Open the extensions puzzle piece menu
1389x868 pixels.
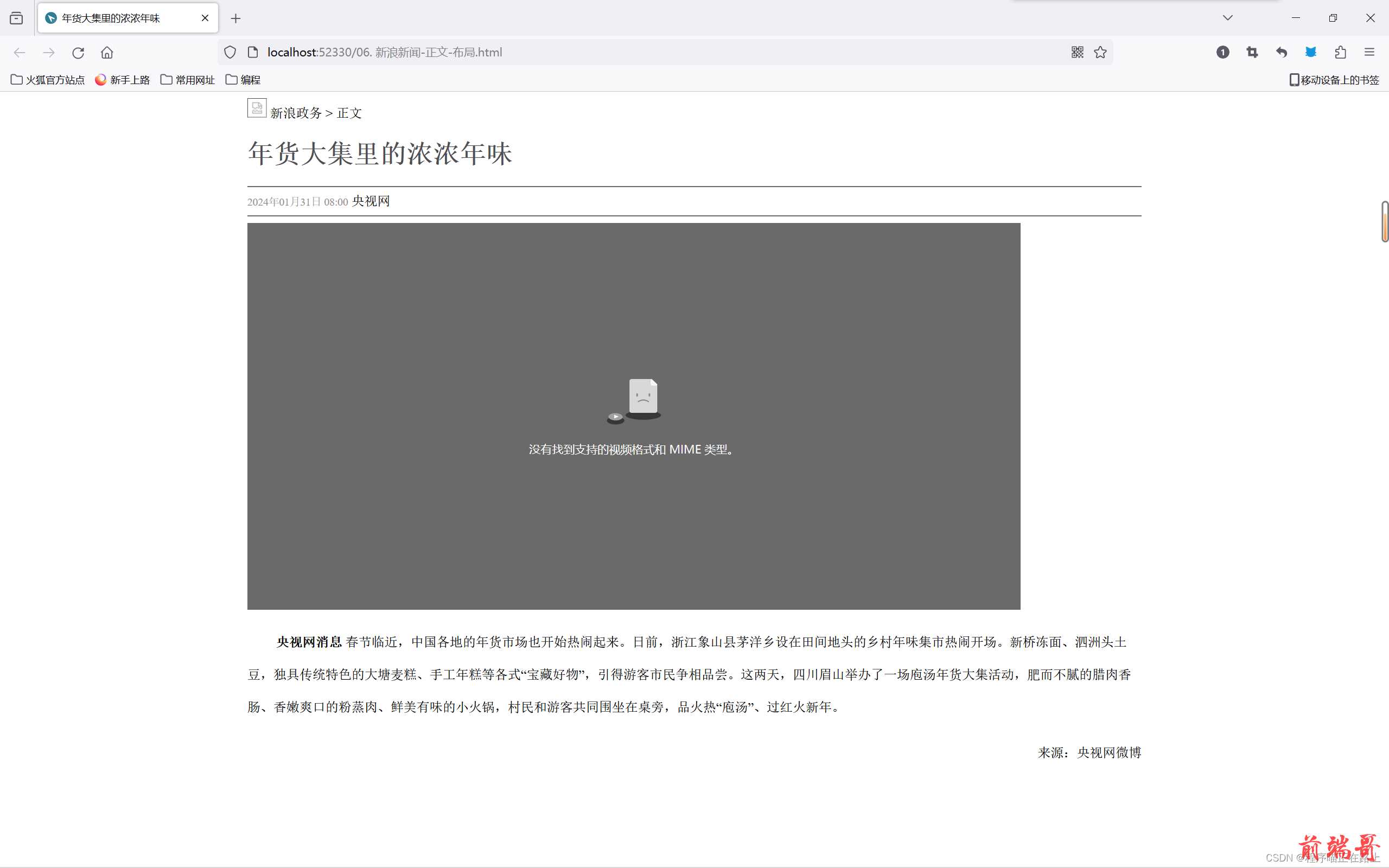pyautogui.click(x=1340, y=52)
